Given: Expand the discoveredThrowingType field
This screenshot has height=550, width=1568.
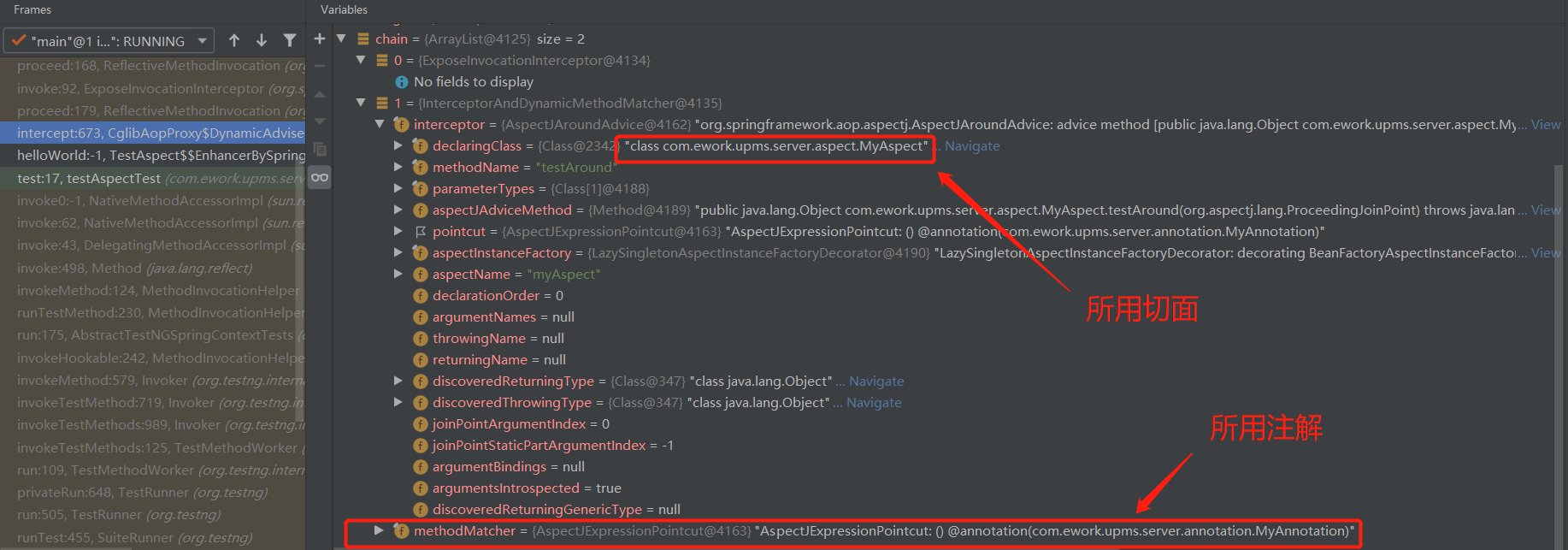Looking at the screenshot, I should [x=398, y=402].
